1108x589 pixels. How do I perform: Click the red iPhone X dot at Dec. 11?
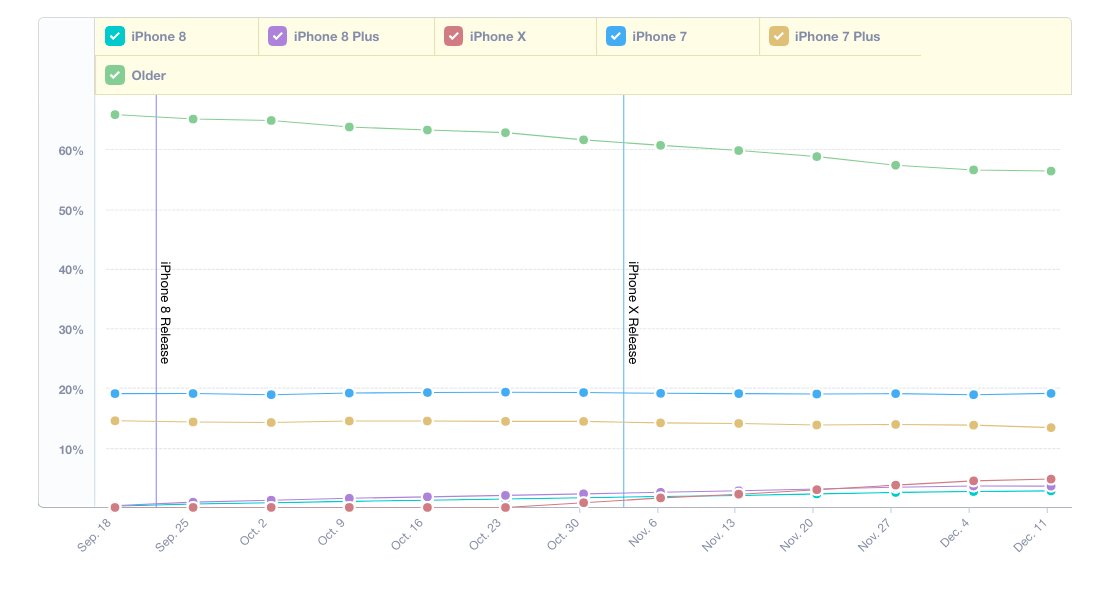coord(1051,479)
